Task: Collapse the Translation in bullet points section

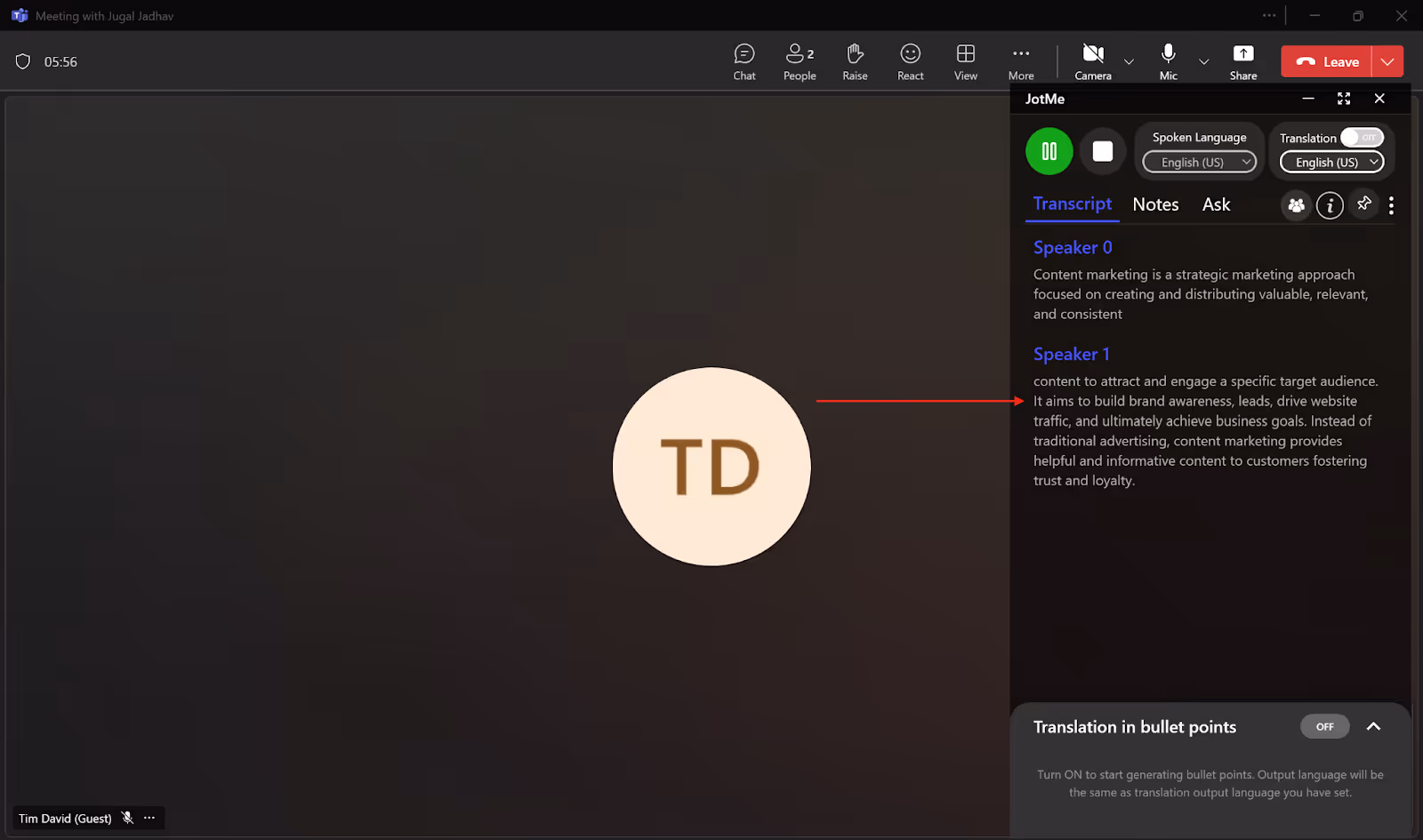Action: point(1373,726)
